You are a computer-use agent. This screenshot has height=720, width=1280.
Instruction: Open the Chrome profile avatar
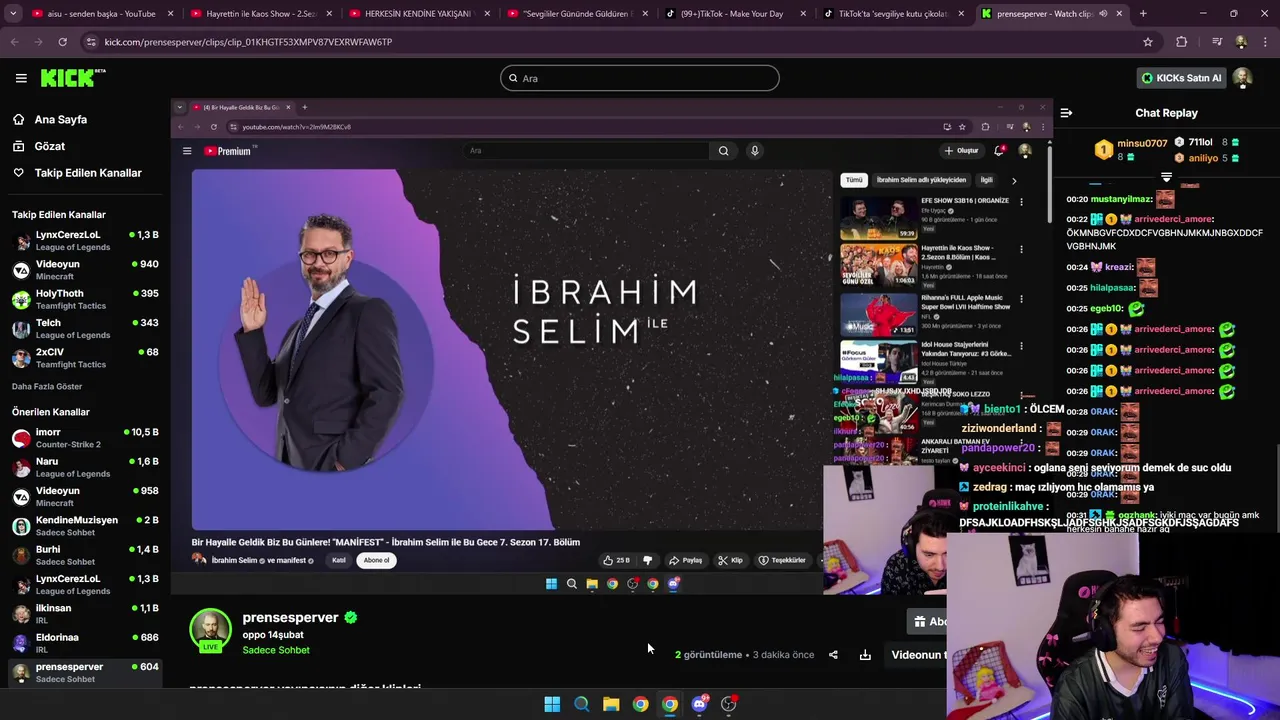click(x=1241, y=42)
